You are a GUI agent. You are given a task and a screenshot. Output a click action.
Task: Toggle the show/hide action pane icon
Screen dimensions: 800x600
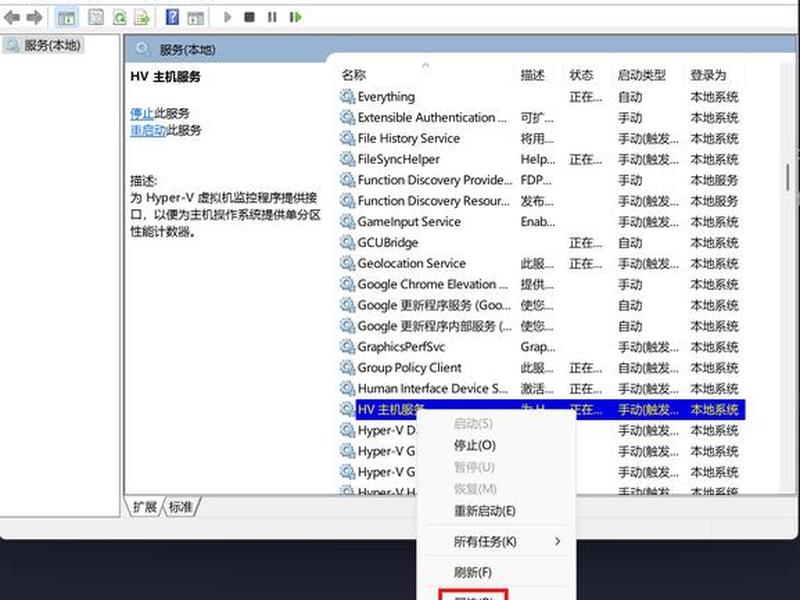[196, 18]
